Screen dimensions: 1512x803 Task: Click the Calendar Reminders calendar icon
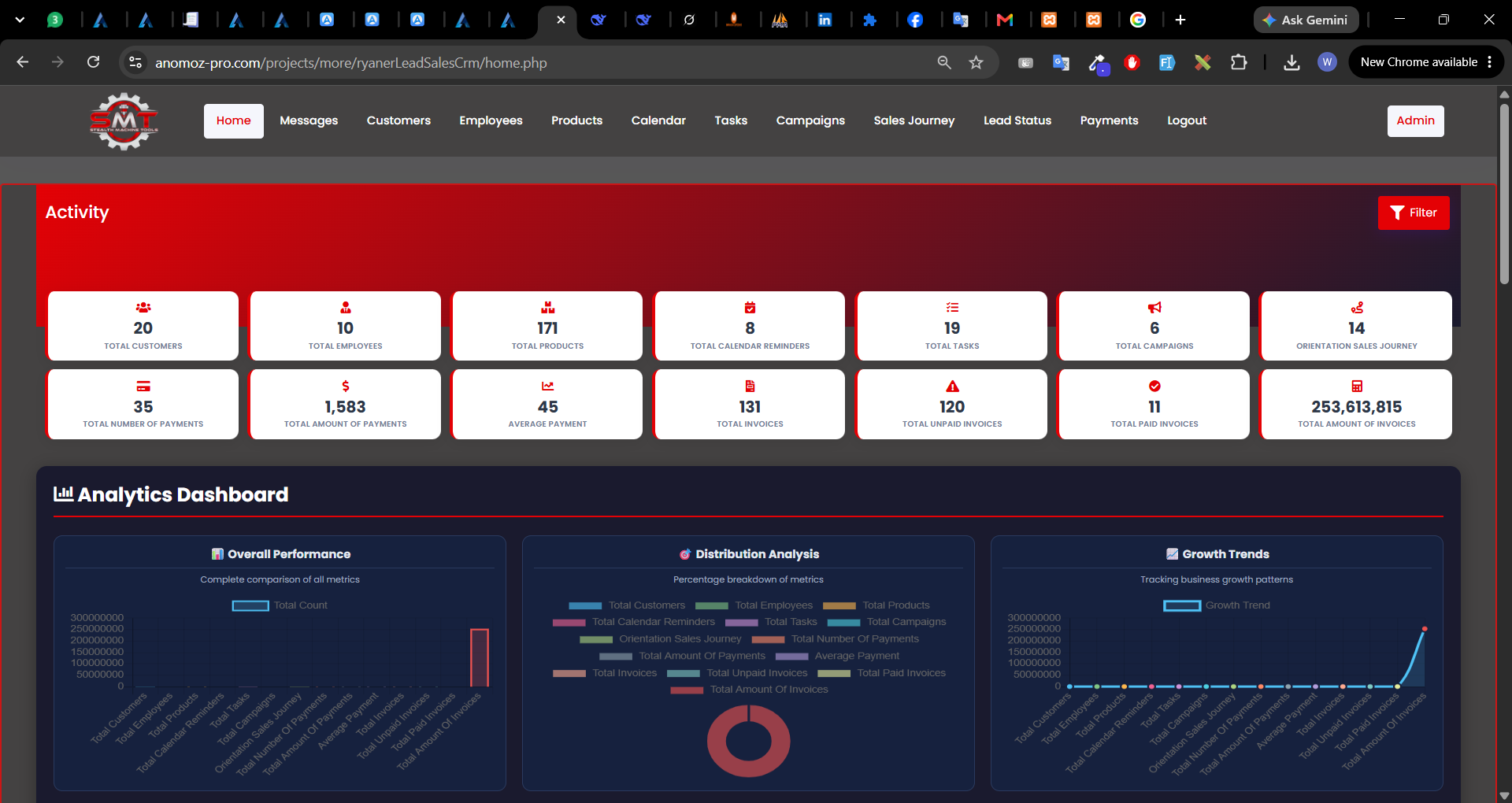750,308
